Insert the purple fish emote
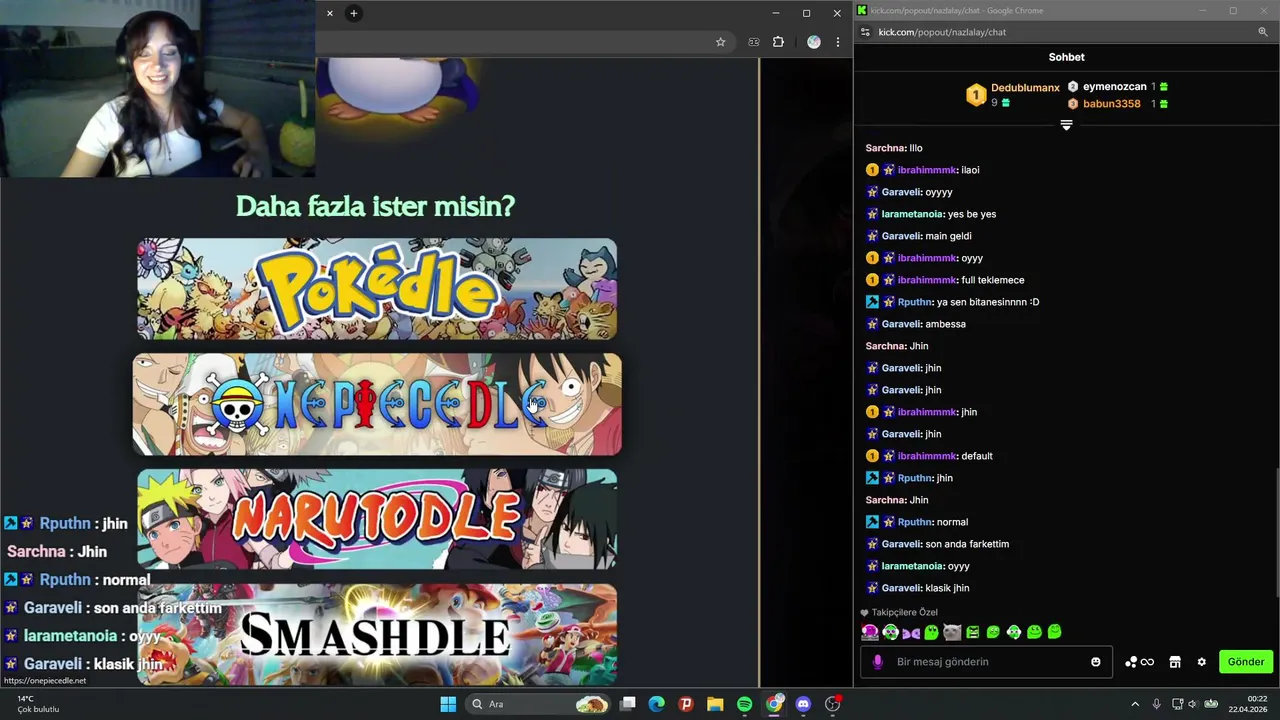This screenshot has width=1280, height=720. point(911,632)
